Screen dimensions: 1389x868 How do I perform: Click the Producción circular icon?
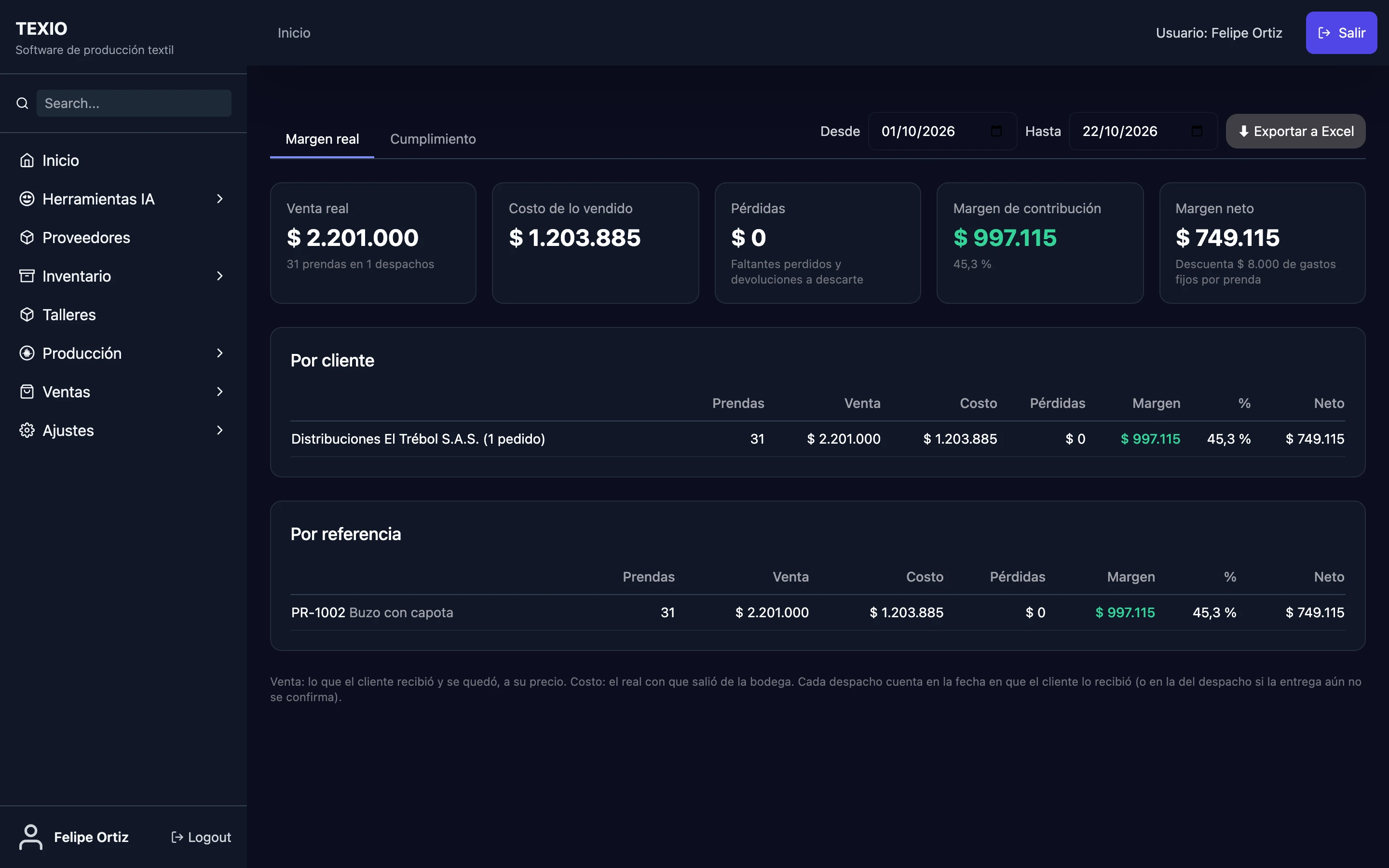[x=27, y=353]
